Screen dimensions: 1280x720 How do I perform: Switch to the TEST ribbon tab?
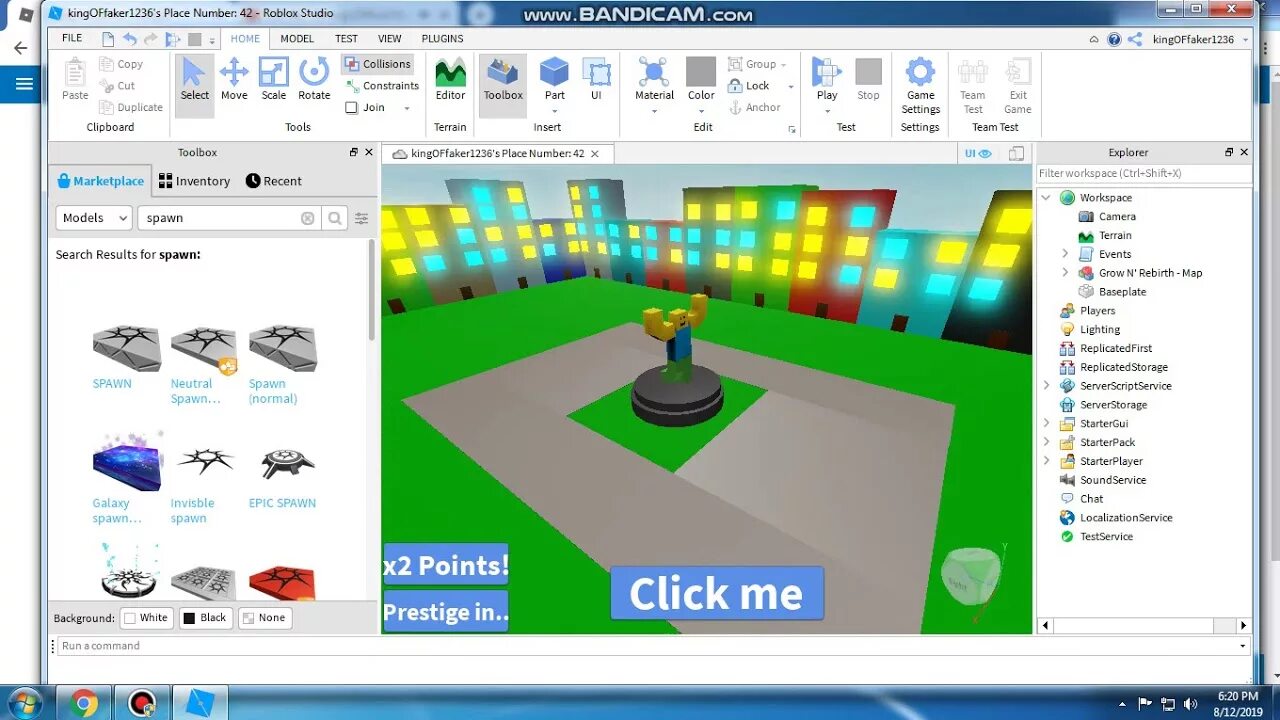tap(346, 38)
